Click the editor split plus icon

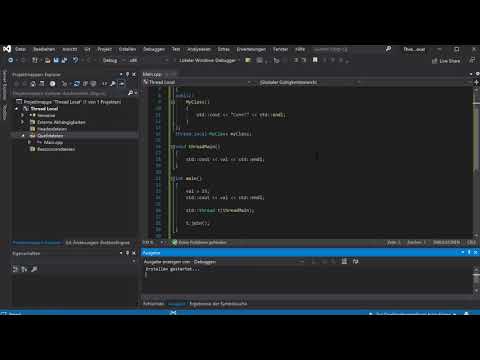point(476,82)
